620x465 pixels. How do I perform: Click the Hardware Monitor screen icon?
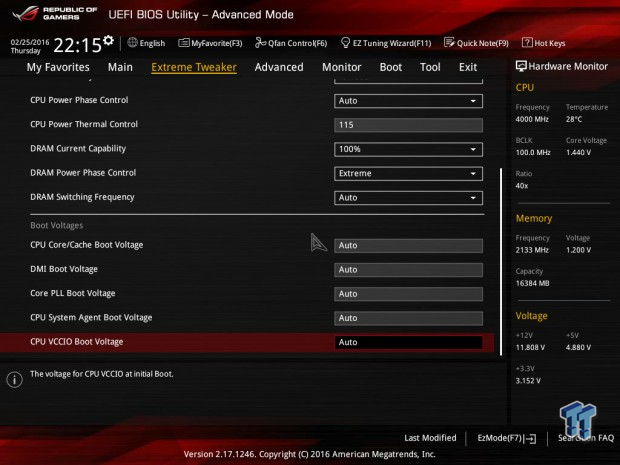click(x=521, y=66)
